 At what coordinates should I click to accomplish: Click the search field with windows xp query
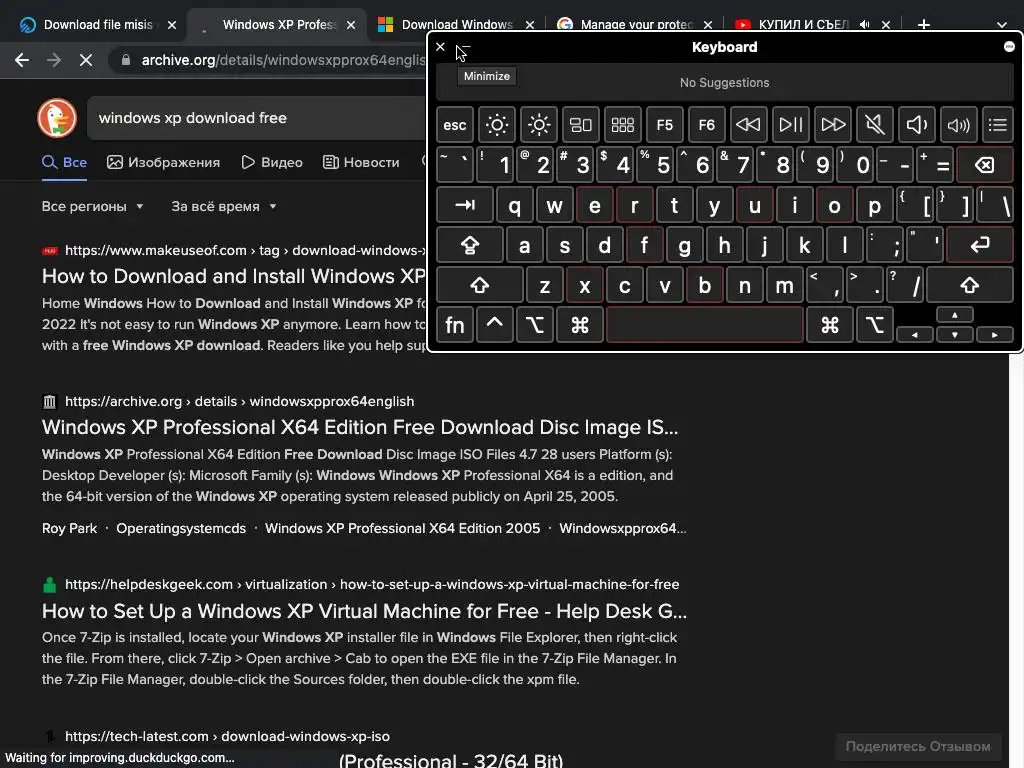(x=256, y=118)
